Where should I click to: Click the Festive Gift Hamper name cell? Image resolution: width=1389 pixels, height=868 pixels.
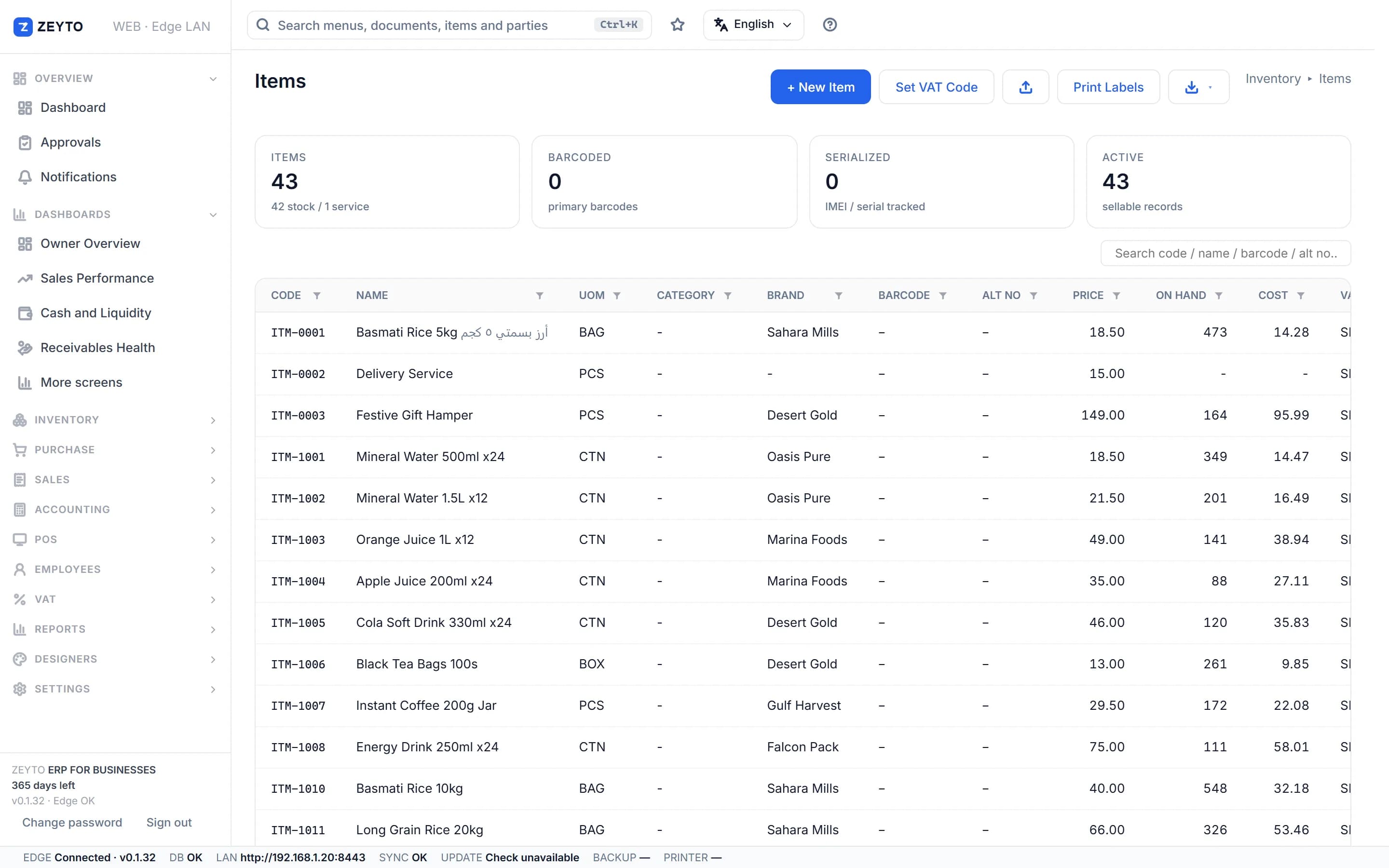pos(414,415)
